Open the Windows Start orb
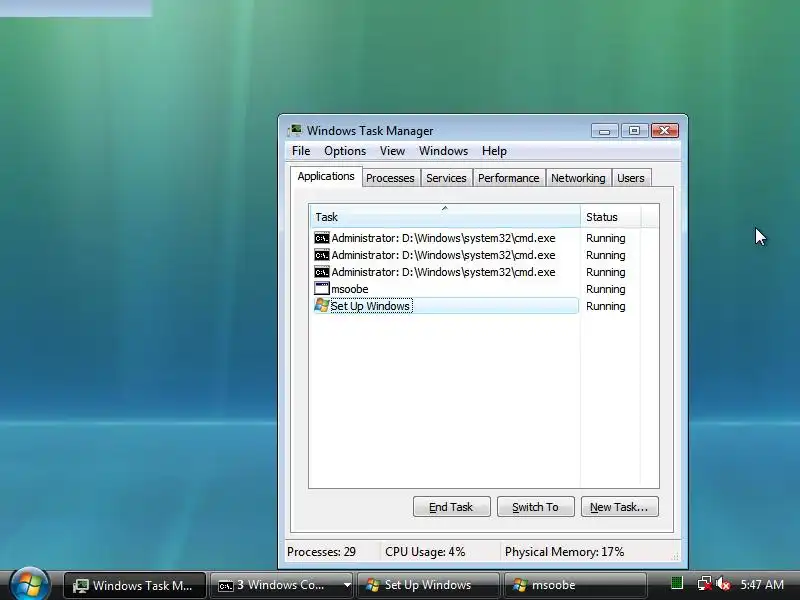 pyautogui.click(x=29, y=584)
